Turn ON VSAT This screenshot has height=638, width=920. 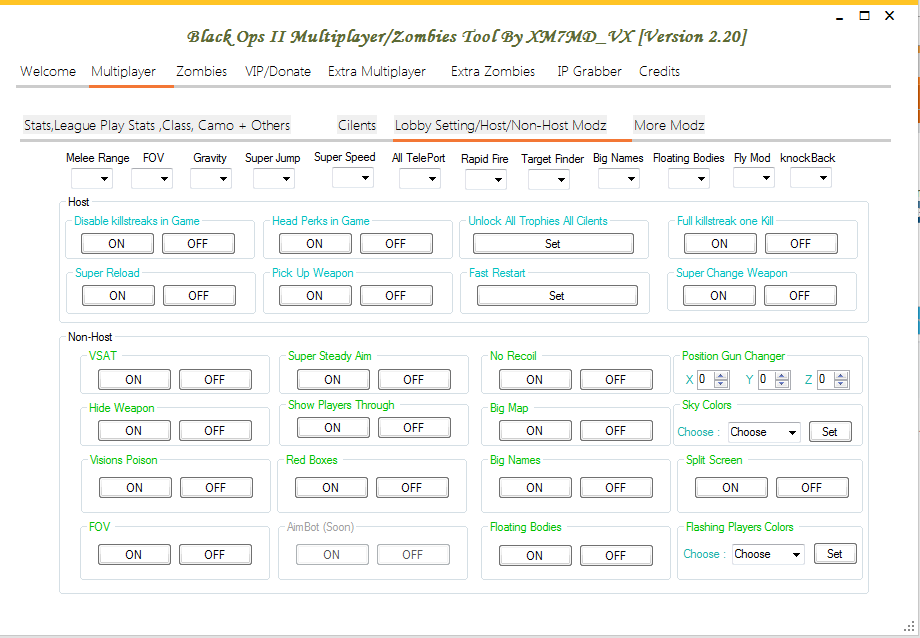(134, 380)
